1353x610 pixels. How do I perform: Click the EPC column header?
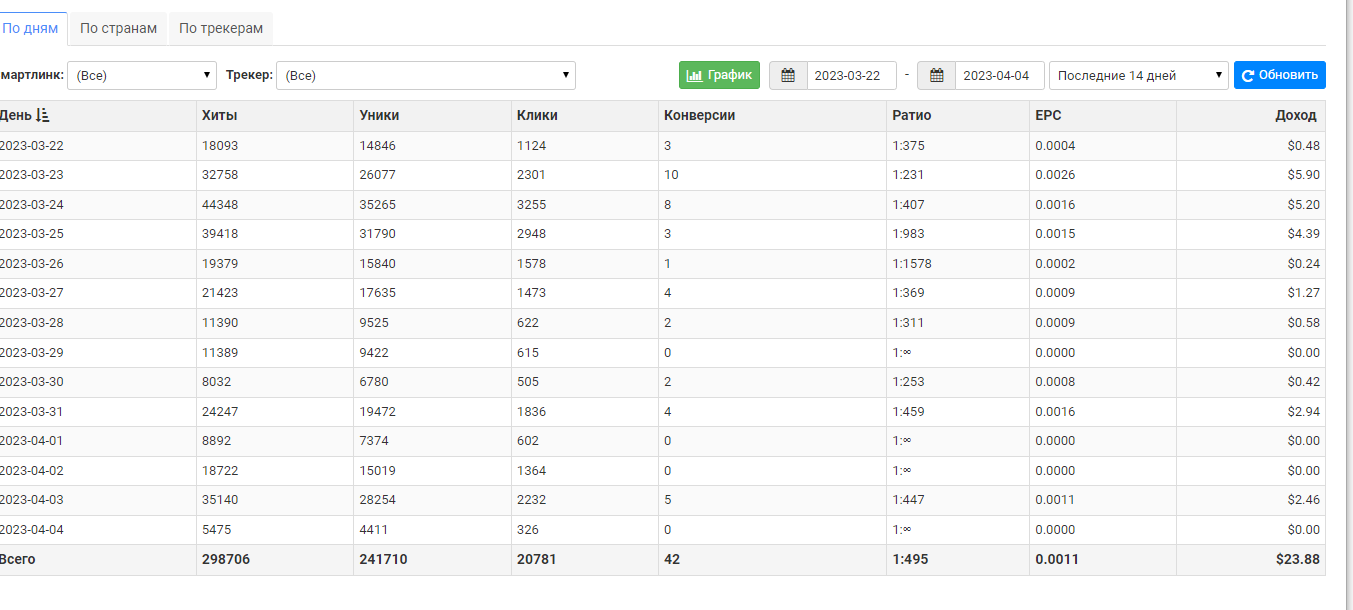pos(1048,115)
